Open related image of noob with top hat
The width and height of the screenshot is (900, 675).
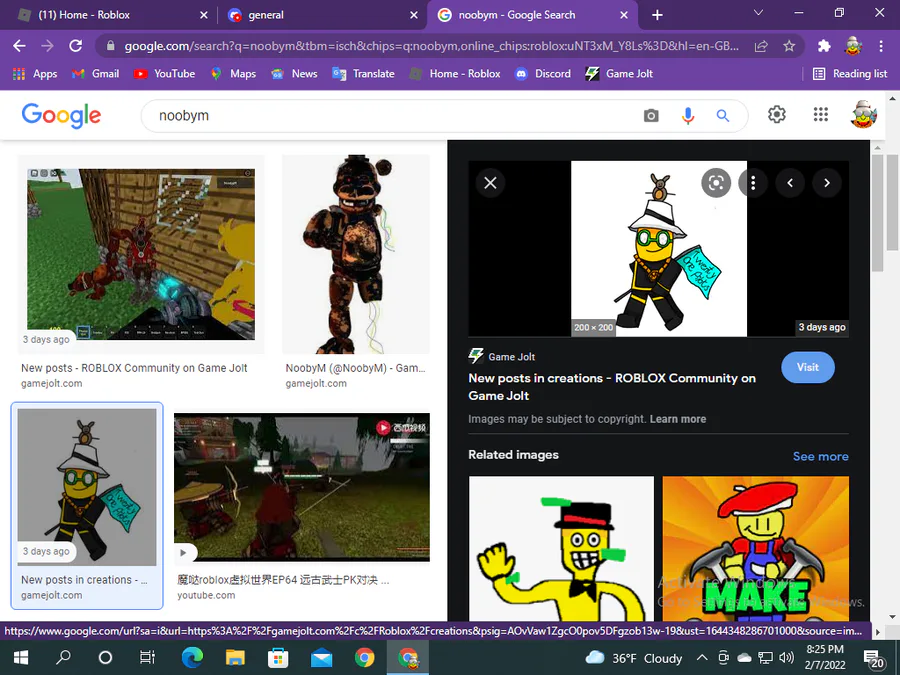click(x=561, y=548)
